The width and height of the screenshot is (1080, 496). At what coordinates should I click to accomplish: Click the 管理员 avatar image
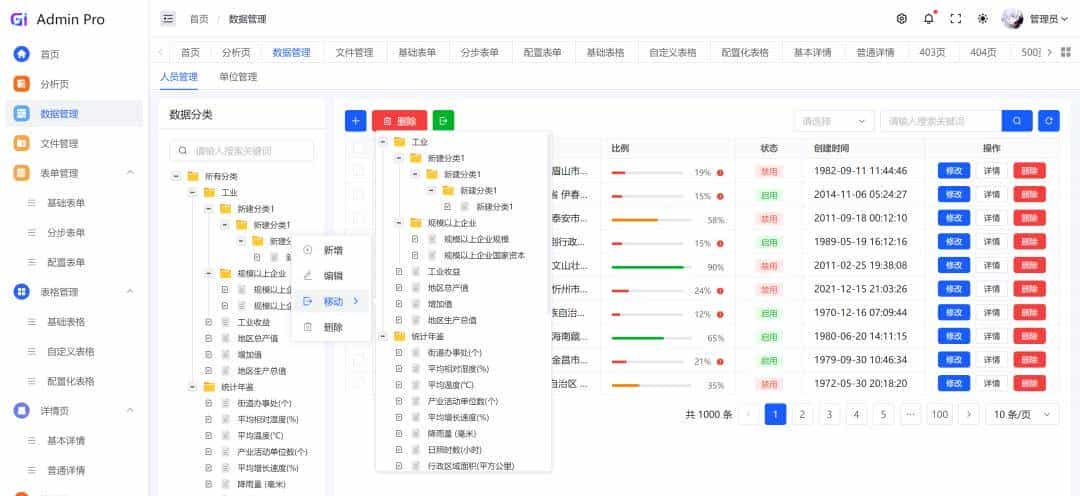(x=1012, y=19)
